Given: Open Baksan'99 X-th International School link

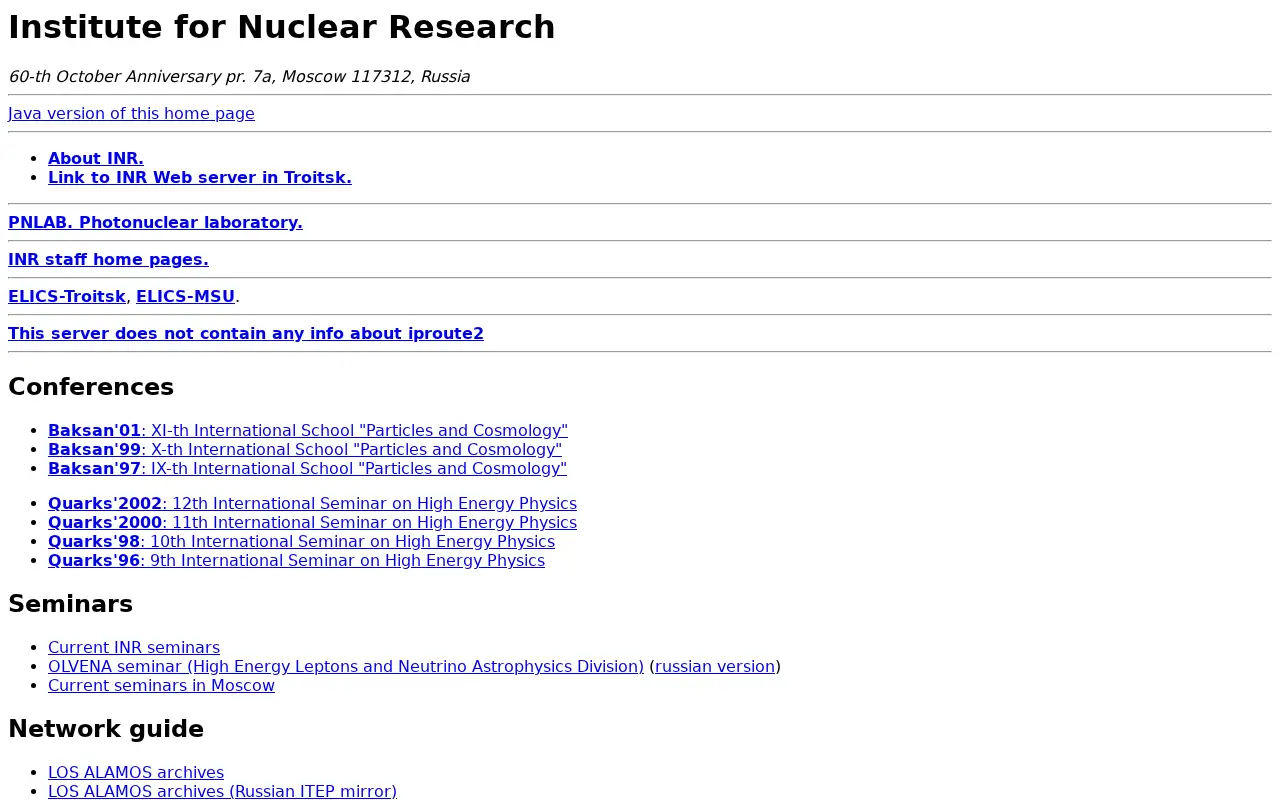Looking at the screenshot, I should pos(305,449).
